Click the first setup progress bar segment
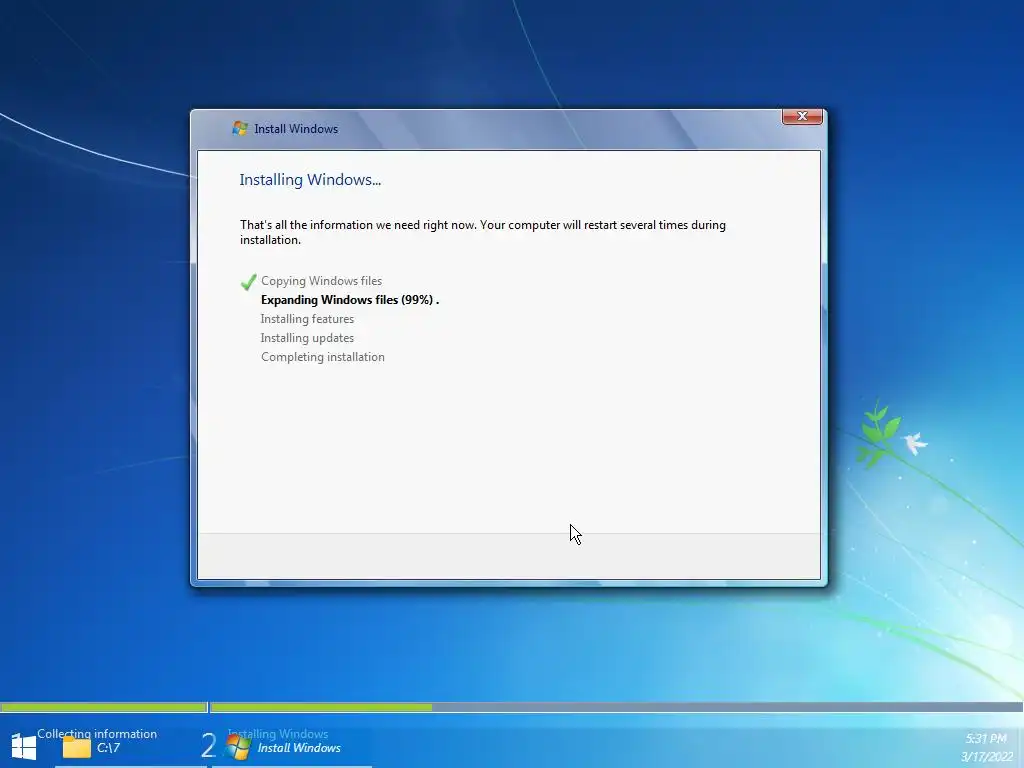1024x768 pixels. click(x=104, y=707)
